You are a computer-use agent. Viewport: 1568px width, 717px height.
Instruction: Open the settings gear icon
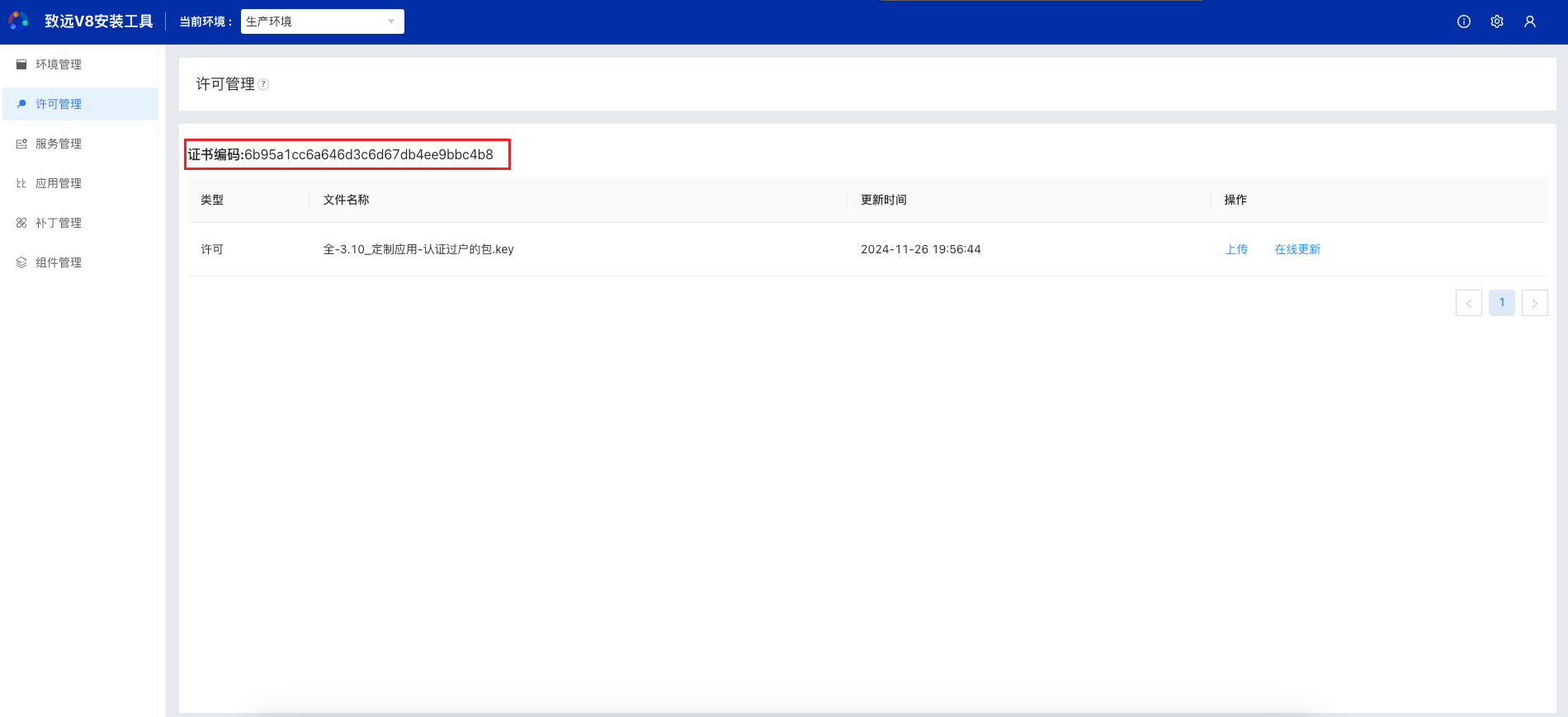[x=1496, y=21]
